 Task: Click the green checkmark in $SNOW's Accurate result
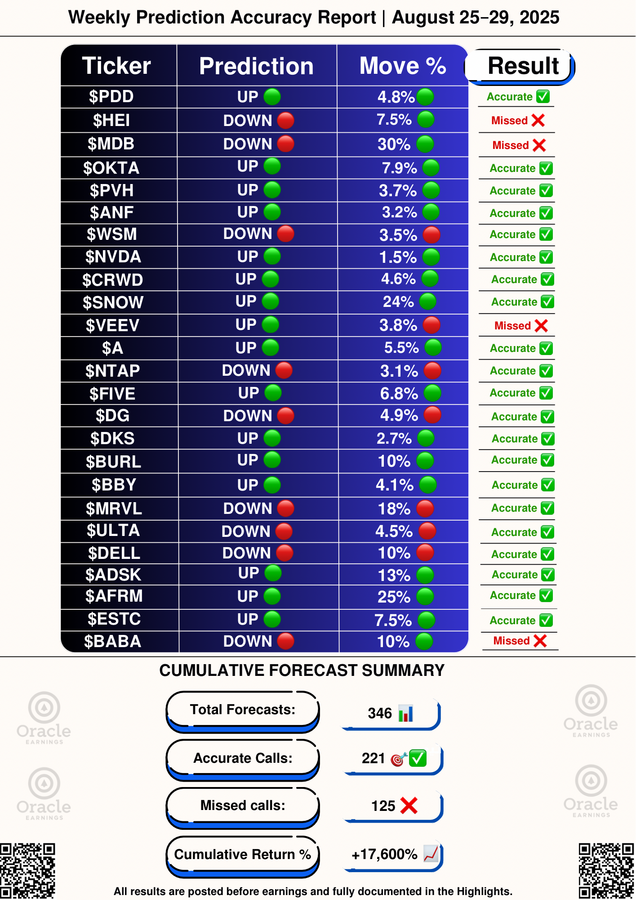click(x=545, y=301)
